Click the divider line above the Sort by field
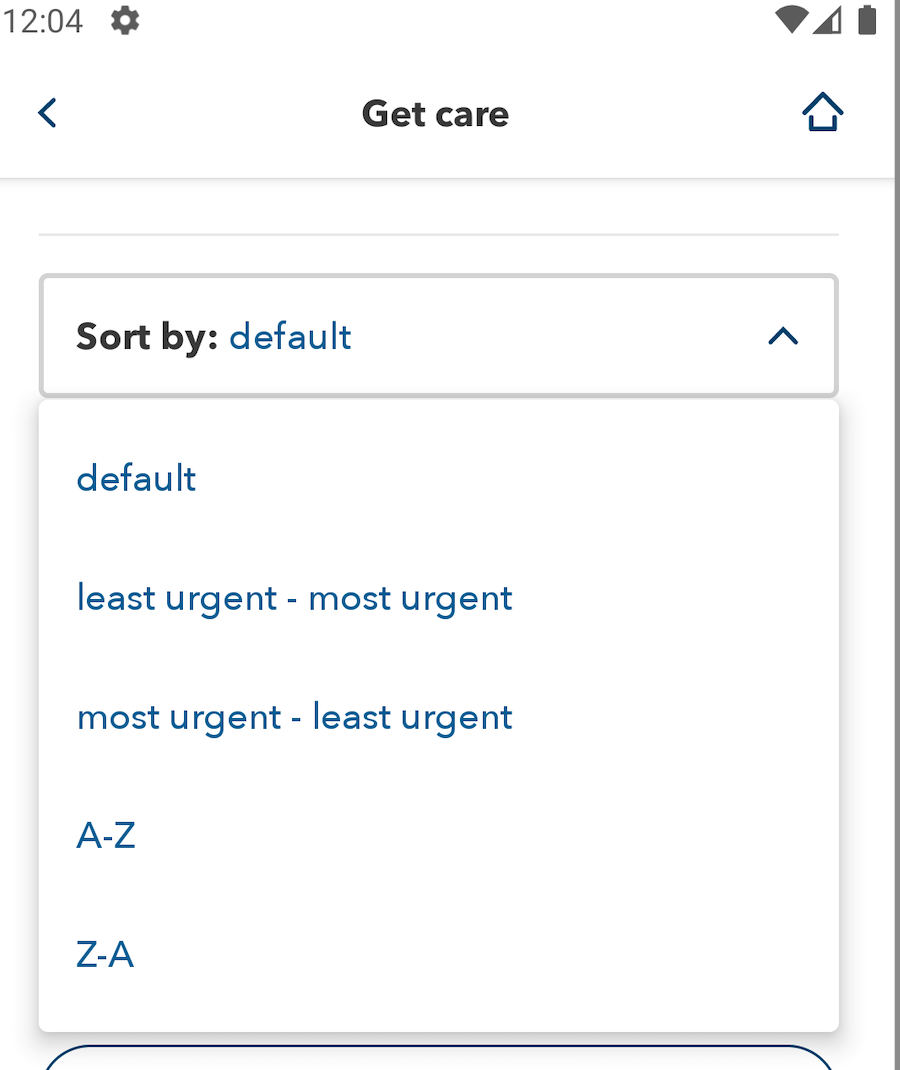This screenshot has width=900, height=1070. click(438, 235)
